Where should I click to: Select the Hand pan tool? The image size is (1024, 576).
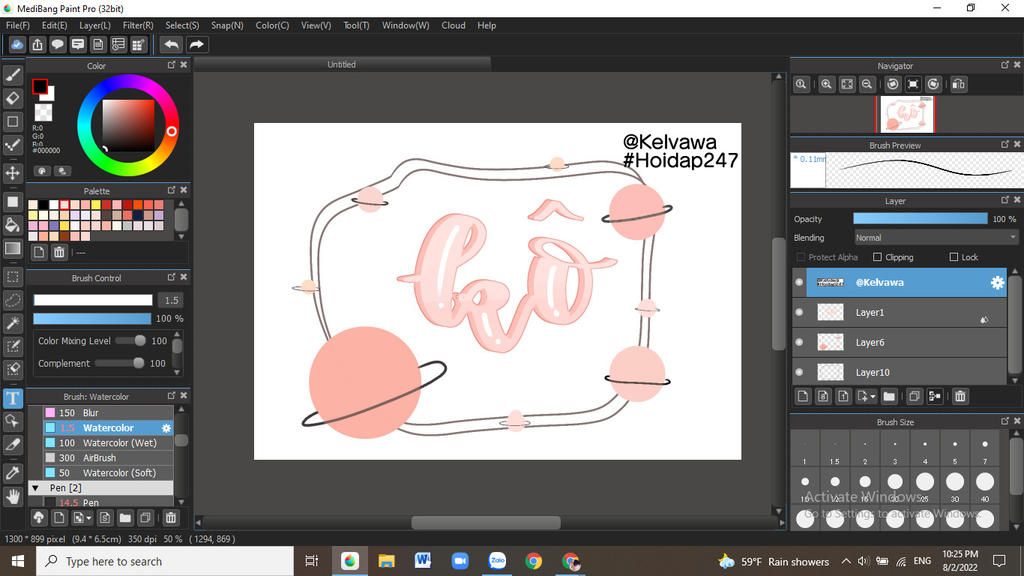(x=12, y=496)
